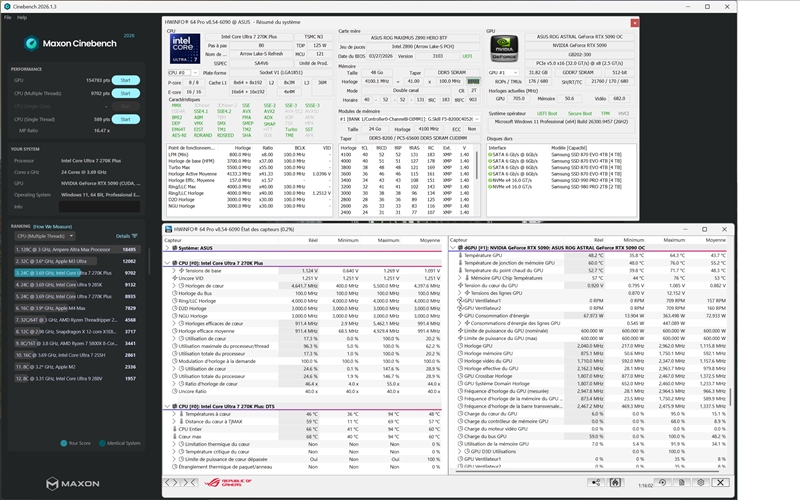
Task: Expand the Système: ASUS sensor group
Action: coord(167,248)
